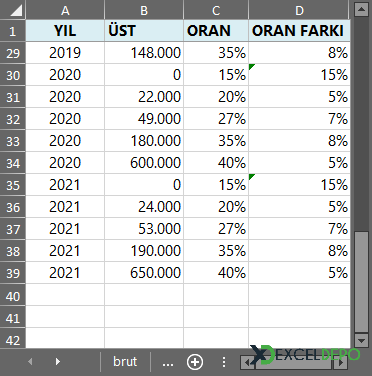
Task: Click the next sheet navigation arrow
Action: point(58,362)
